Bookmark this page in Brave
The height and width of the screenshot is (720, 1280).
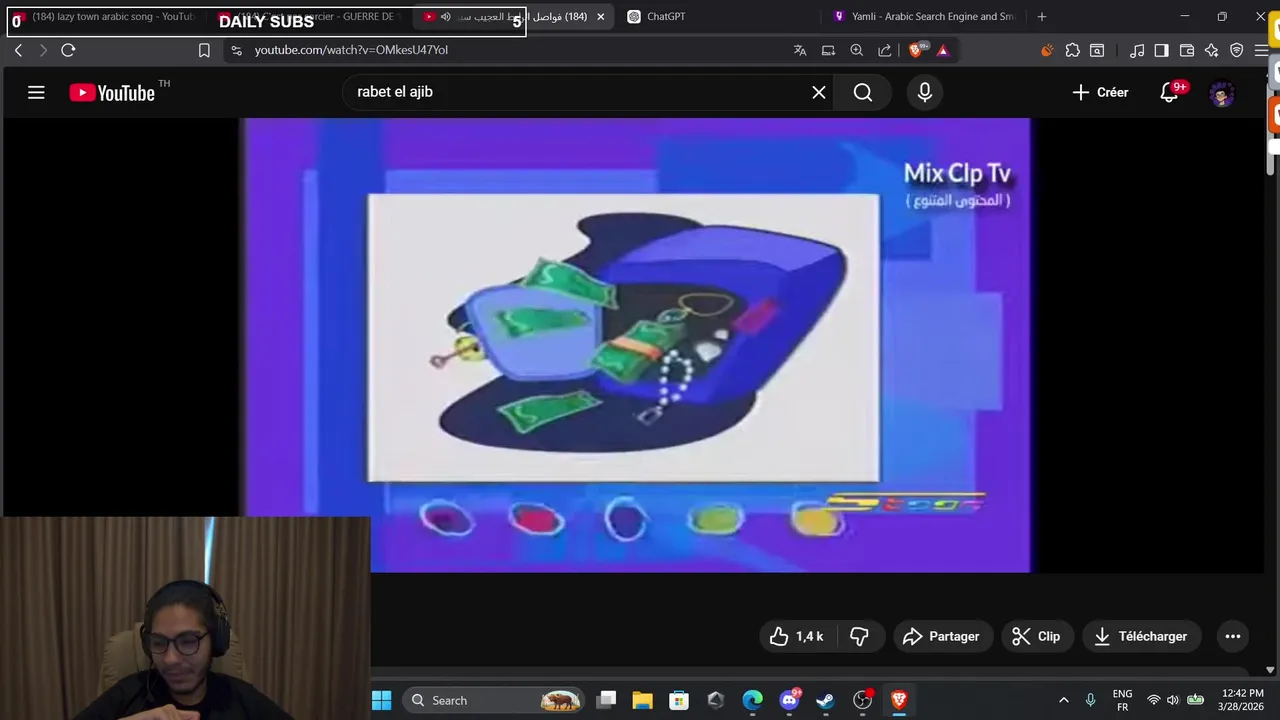pyautogui.click(x=204, y=50)
